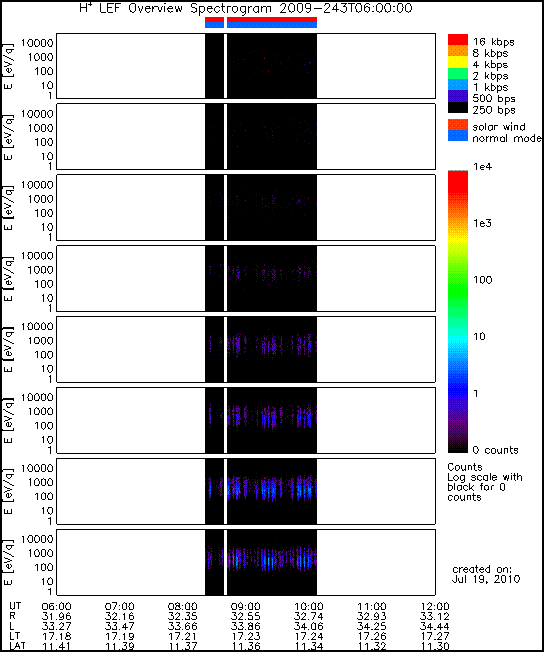Click the L value 34.44
The width and height of the screenshot is (544, 652).
coord(434,627)
